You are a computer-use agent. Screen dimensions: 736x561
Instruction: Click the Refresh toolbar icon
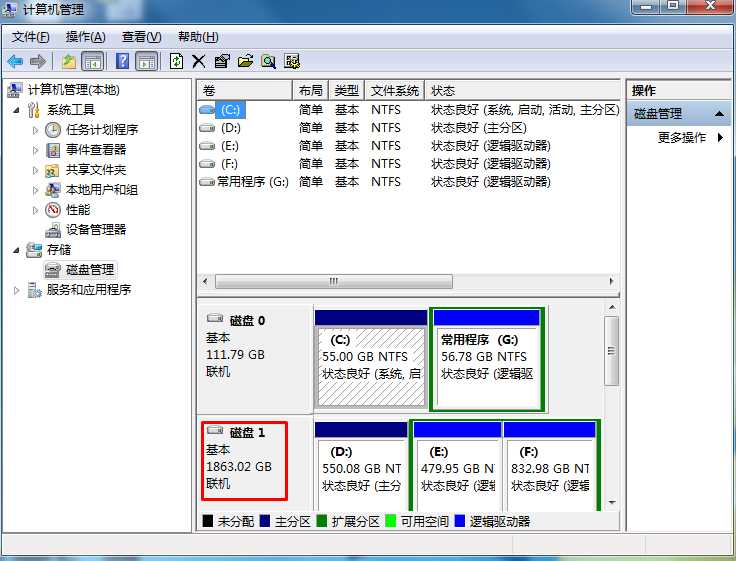176,61
